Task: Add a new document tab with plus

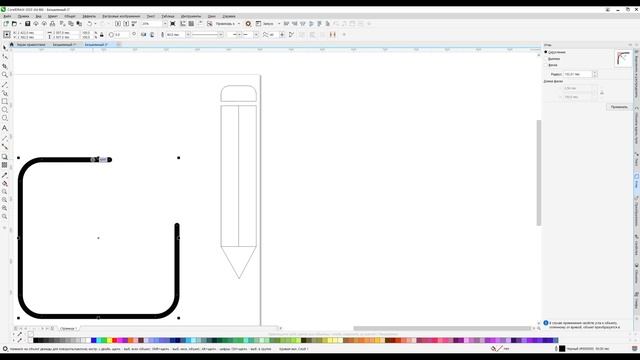Action: pos(119,44)
